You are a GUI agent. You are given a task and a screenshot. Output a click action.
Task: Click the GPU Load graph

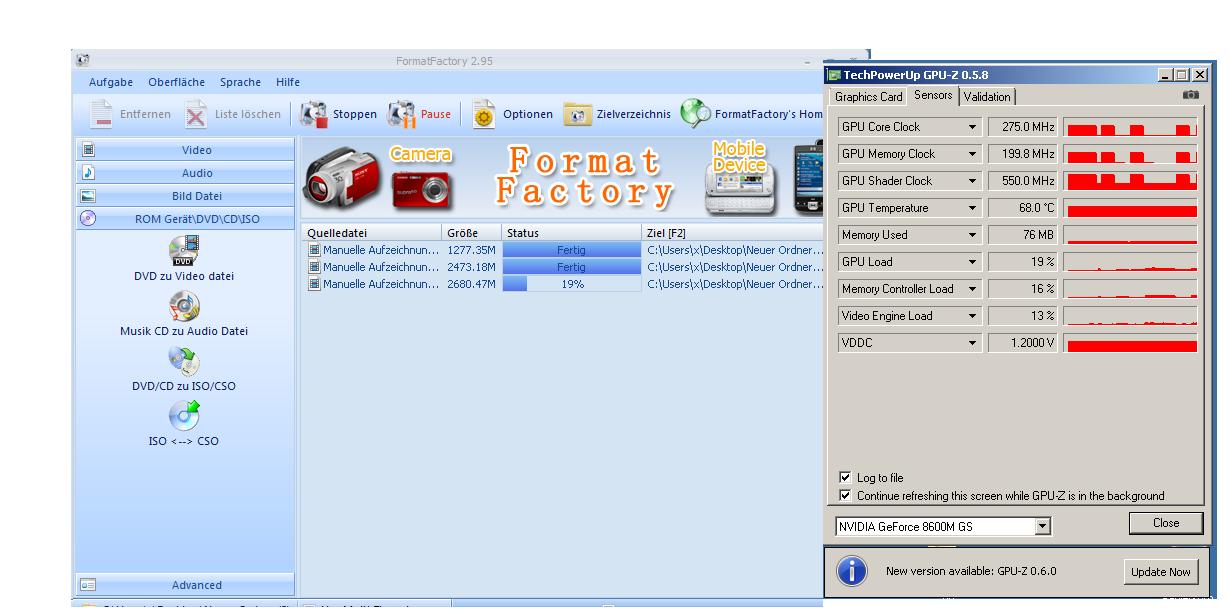tap(1131, 262)
